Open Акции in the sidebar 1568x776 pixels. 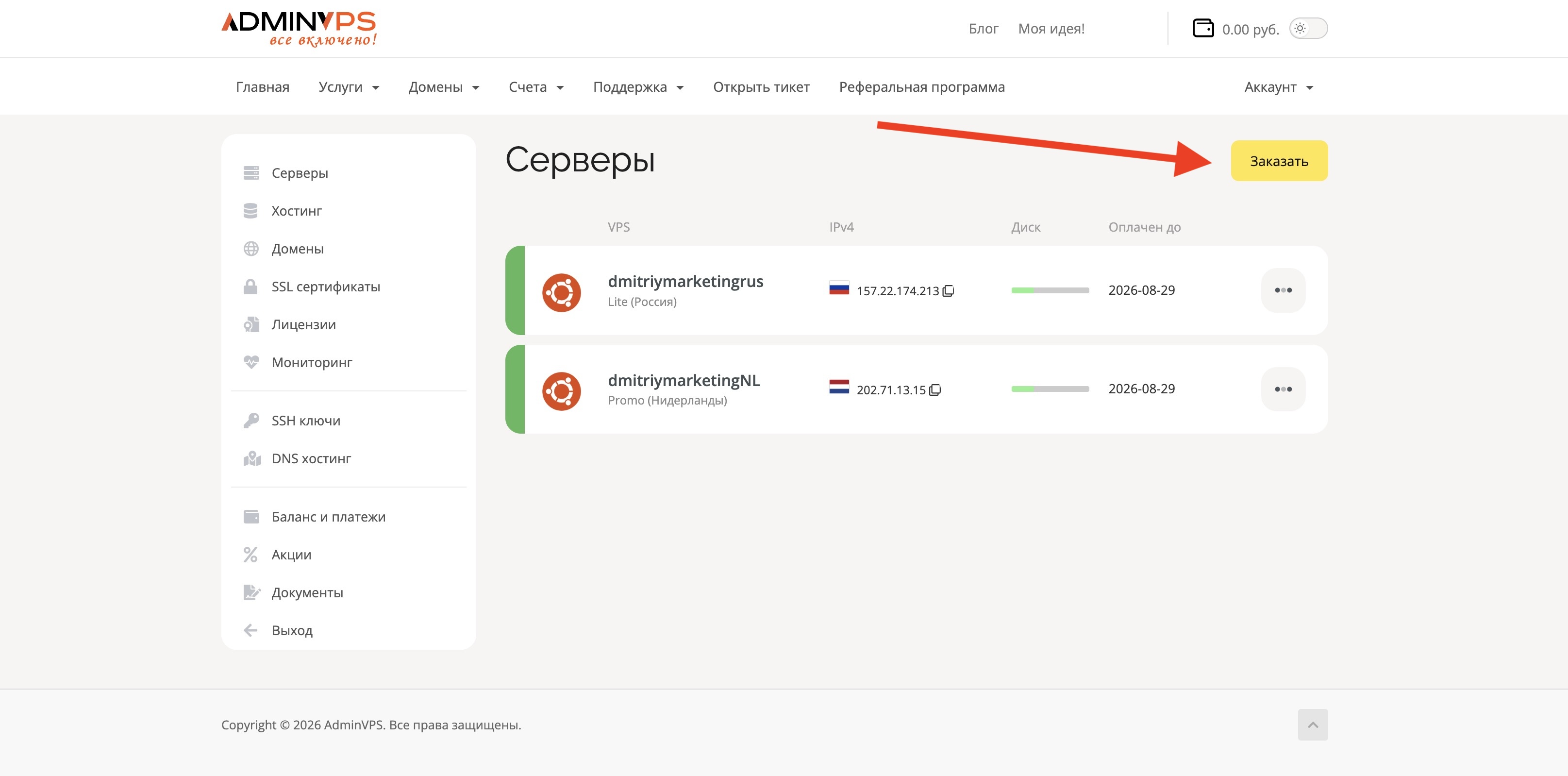291,554
